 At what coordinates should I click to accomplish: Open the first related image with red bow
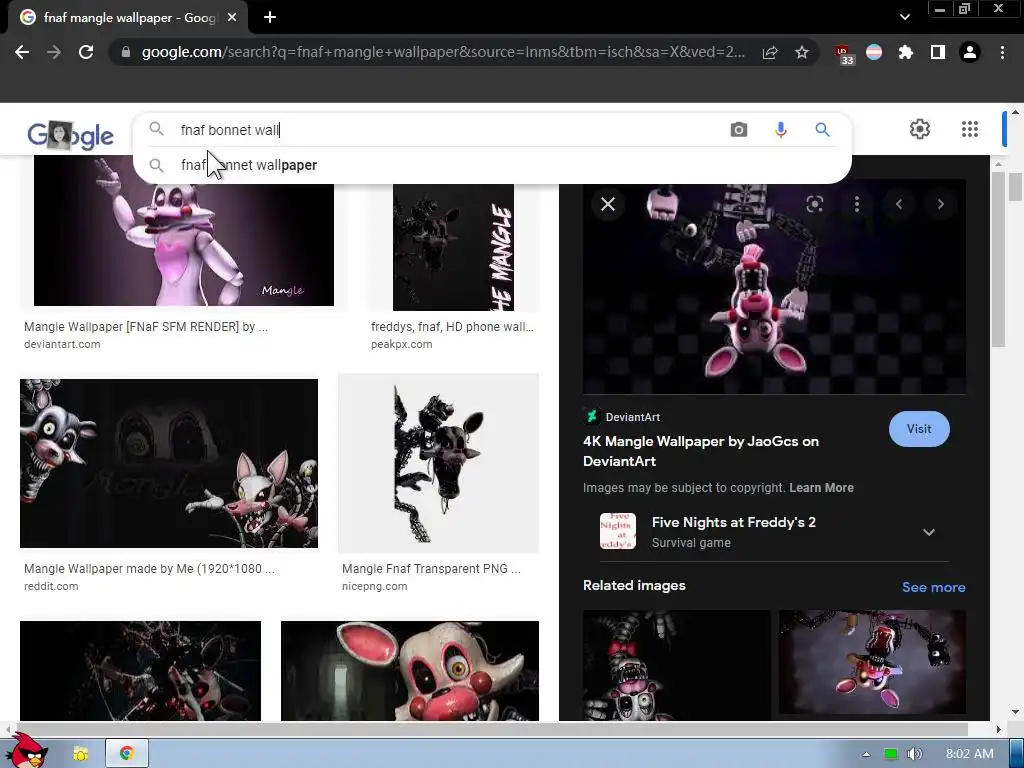pyautogui.click(x=676, y=665)
